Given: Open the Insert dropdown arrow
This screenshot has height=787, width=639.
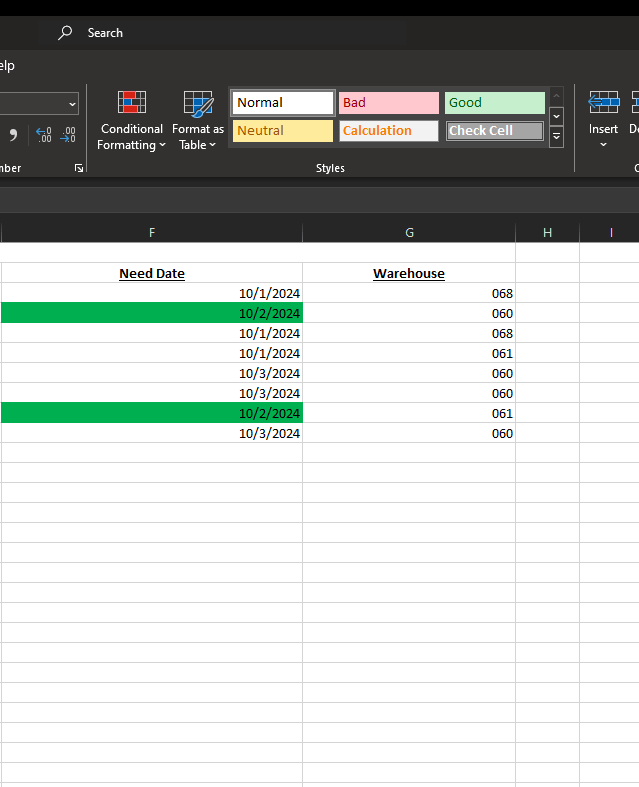Looking at the screenshot, I should coord(603,145).
